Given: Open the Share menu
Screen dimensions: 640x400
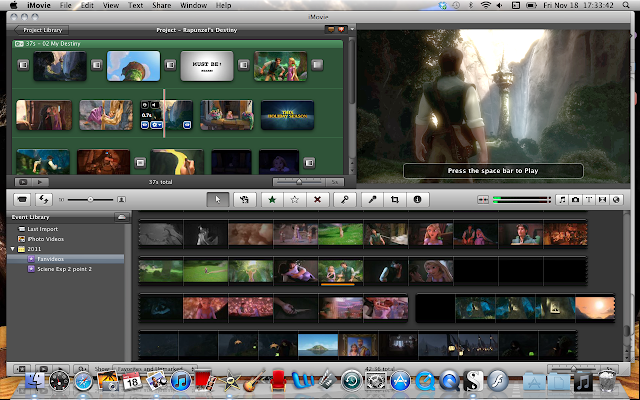Looking at the screenshot, I should tap(162, 5).
